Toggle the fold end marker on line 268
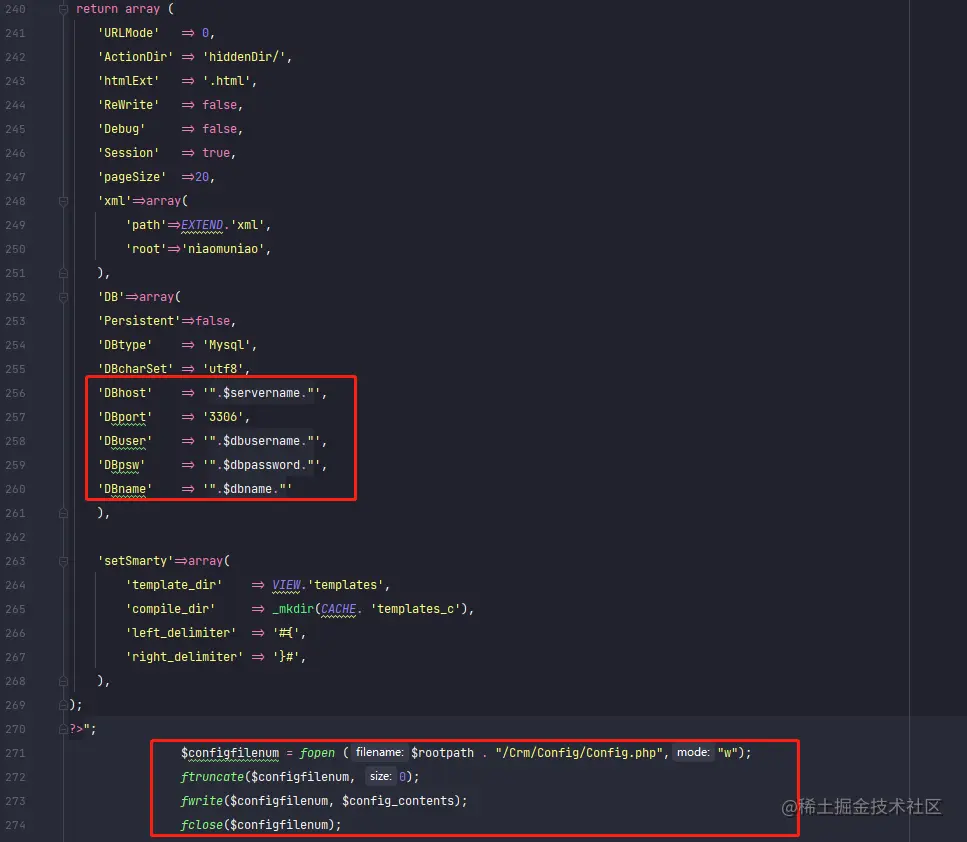 pyautogui.click(x=63, y=681)
